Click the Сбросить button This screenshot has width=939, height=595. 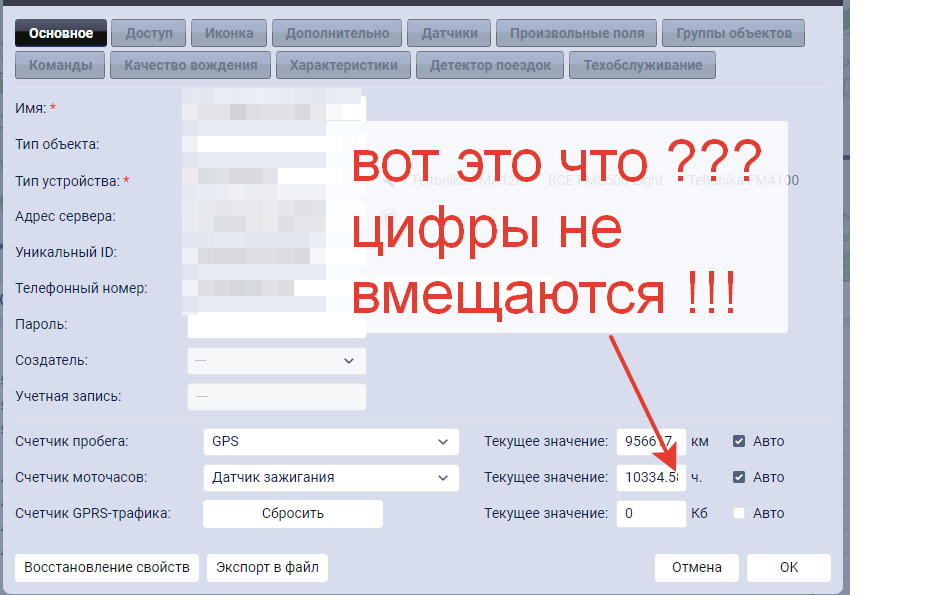[293, 513]
